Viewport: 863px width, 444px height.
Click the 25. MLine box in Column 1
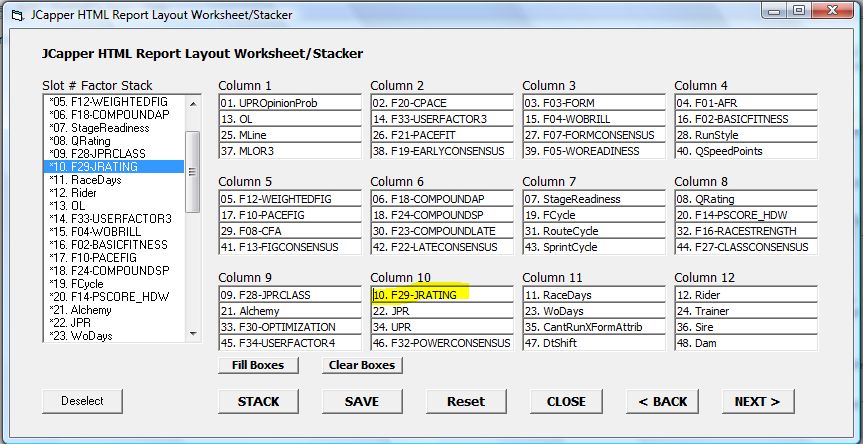click(x=290, y=135)
